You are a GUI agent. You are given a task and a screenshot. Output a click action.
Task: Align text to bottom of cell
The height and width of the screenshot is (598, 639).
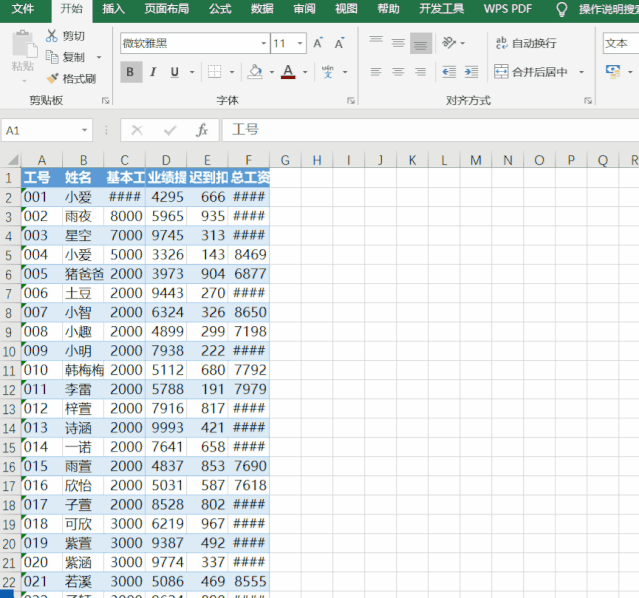421,43
